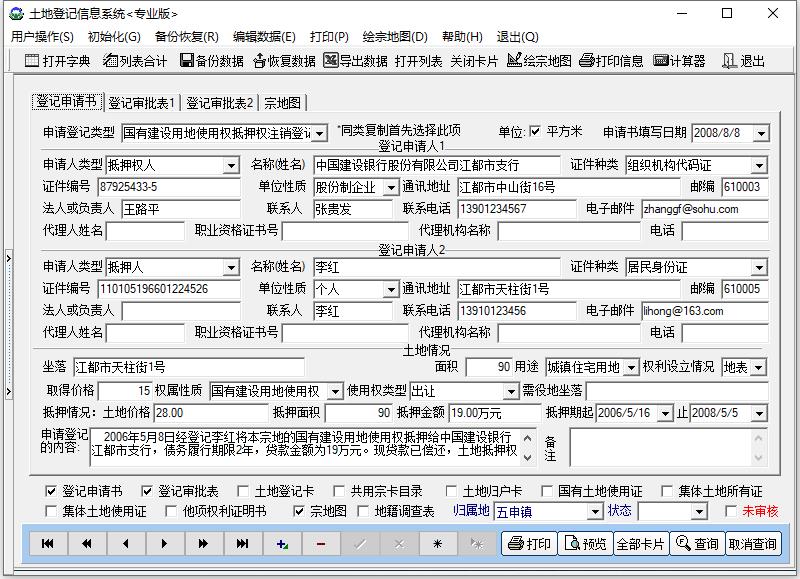The height and width of the screenshot is (579, 800).
Task: Toggle the 平方米 unit checkbox
Action: (x=537, y=131)
